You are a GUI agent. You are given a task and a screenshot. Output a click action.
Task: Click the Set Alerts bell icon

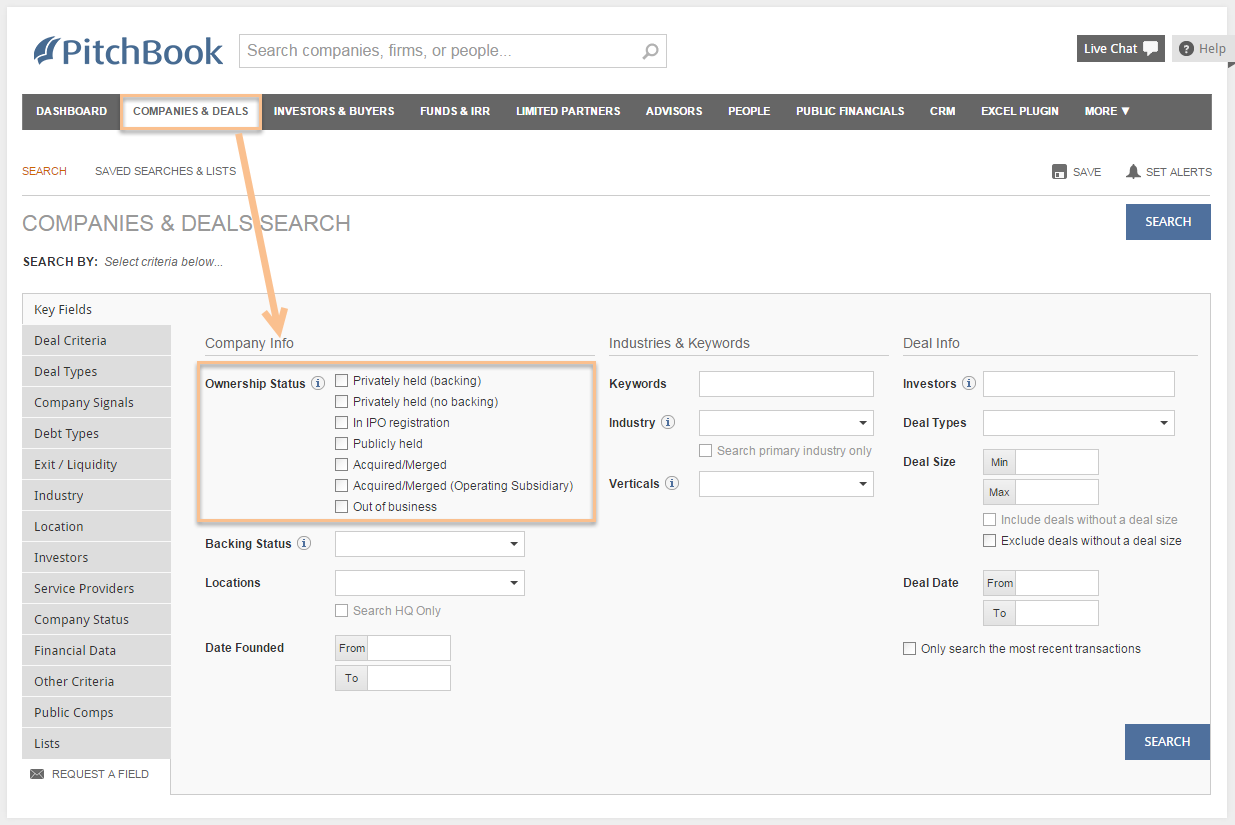click(x=1133, y=170)
